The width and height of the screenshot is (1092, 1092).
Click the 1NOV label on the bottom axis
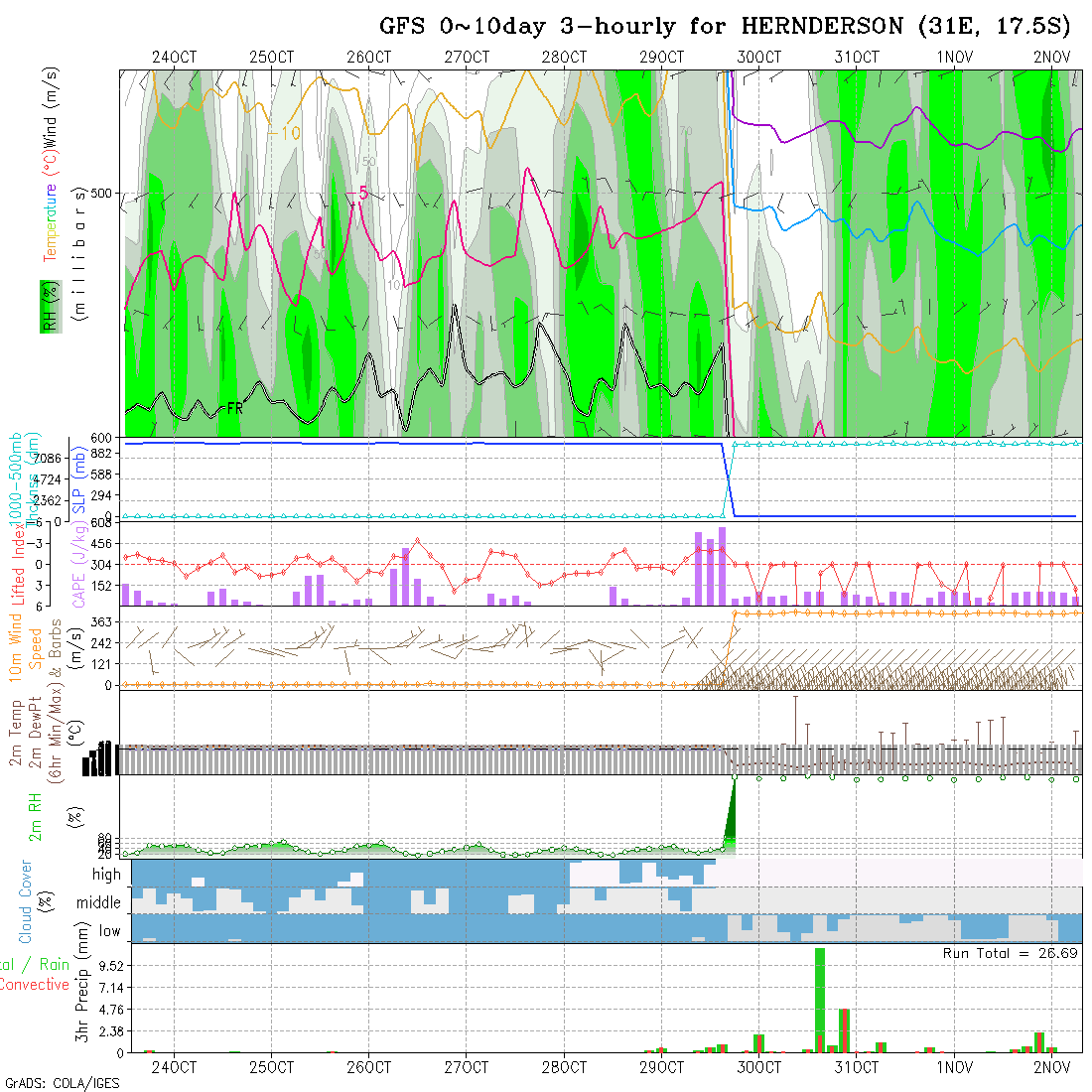click(954, 1068)
